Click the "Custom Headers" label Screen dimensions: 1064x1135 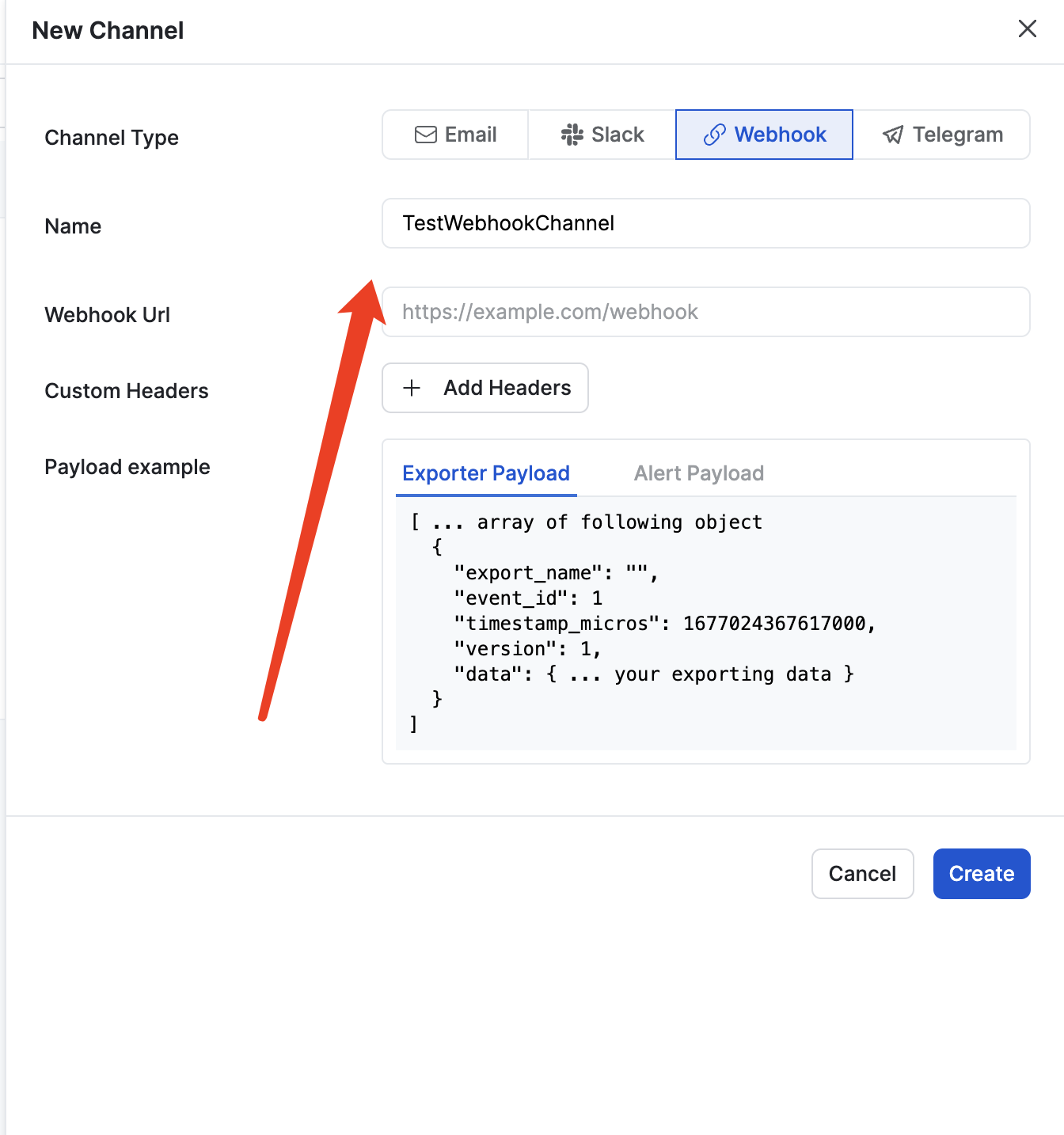tap(127, 391)
